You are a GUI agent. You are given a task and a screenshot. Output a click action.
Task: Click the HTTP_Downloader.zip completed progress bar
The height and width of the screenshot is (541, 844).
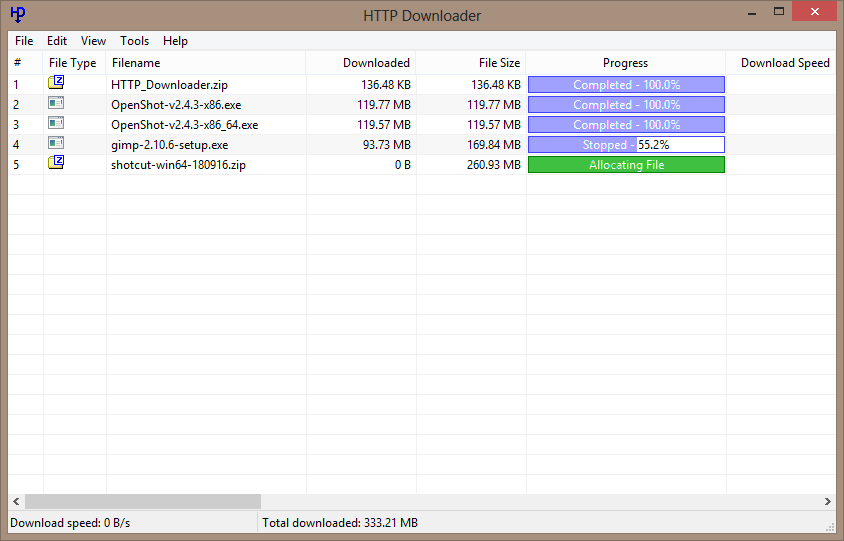[x=627, y=85]
